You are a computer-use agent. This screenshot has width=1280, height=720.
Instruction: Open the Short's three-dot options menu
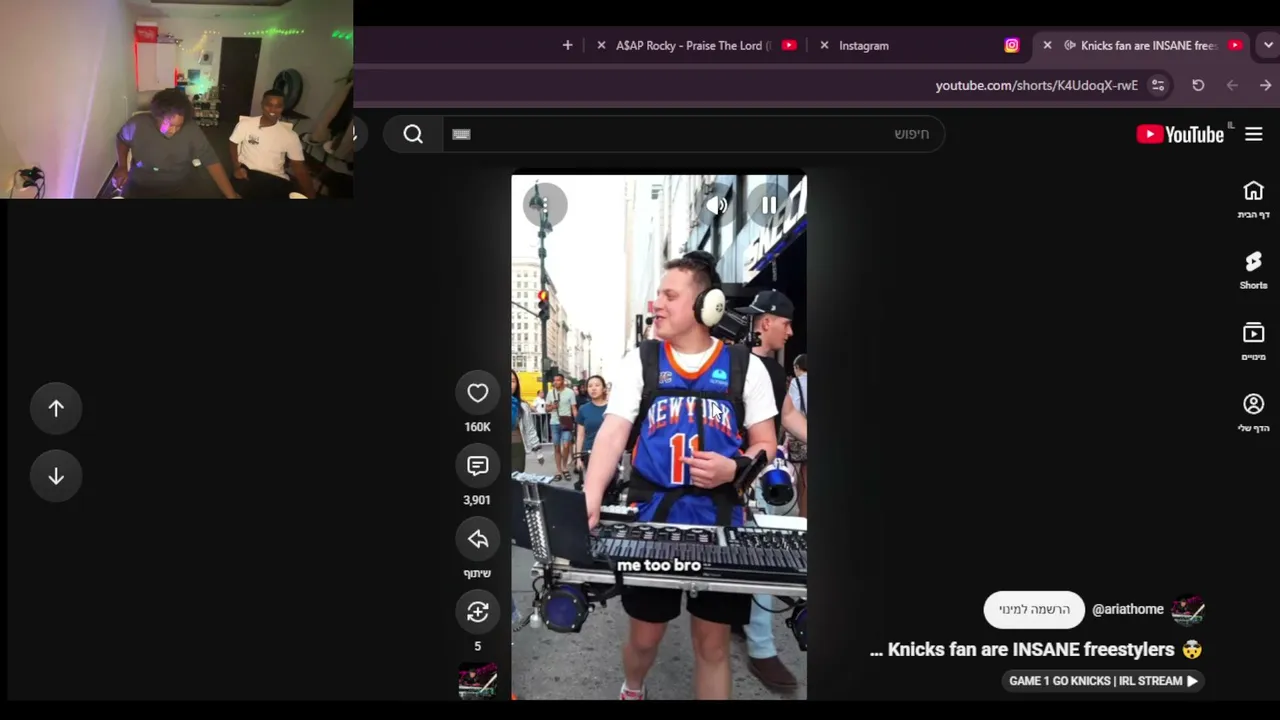coord(545,205)
